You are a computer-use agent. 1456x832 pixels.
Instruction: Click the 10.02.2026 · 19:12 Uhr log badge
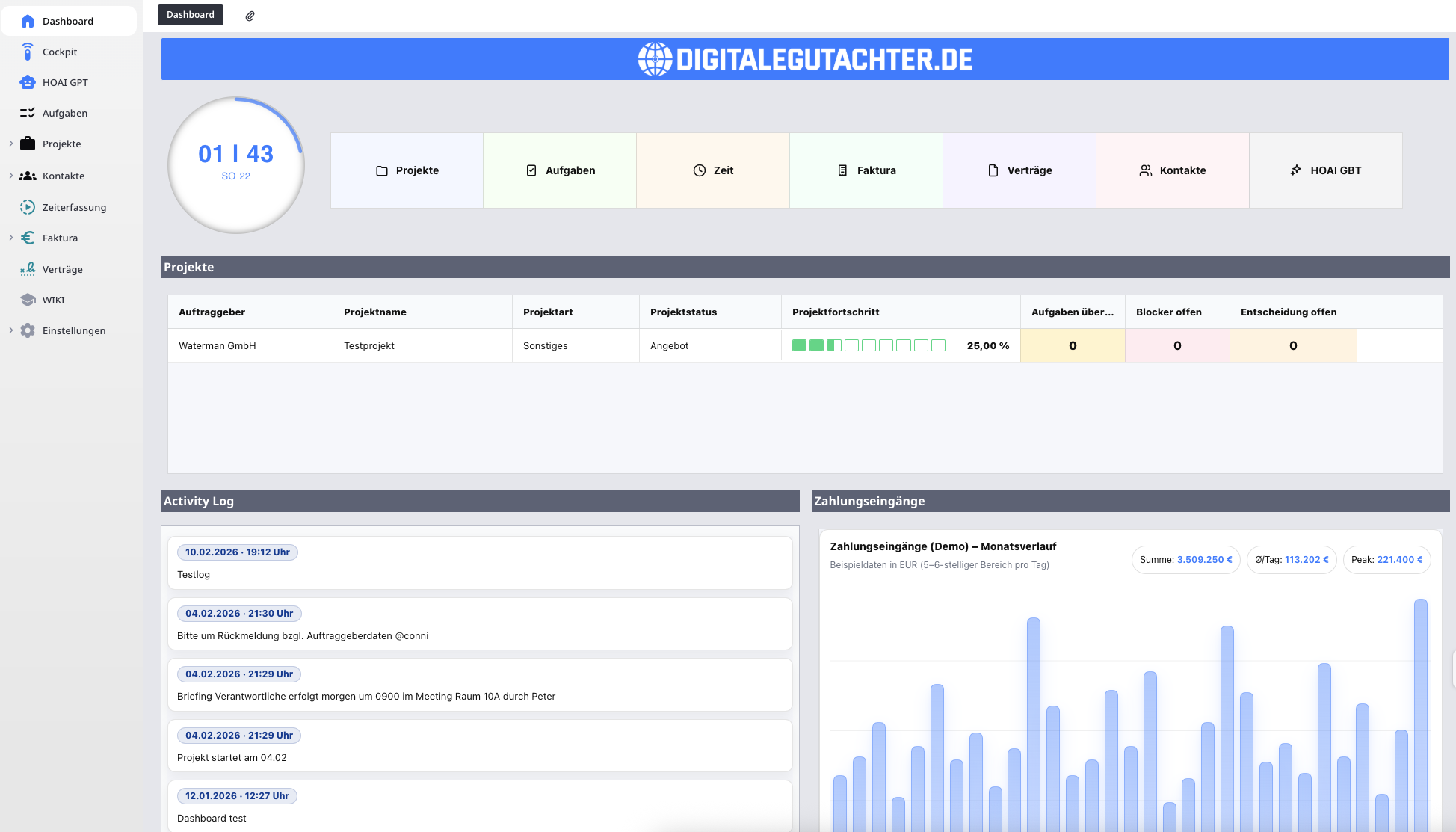point(238,552)
